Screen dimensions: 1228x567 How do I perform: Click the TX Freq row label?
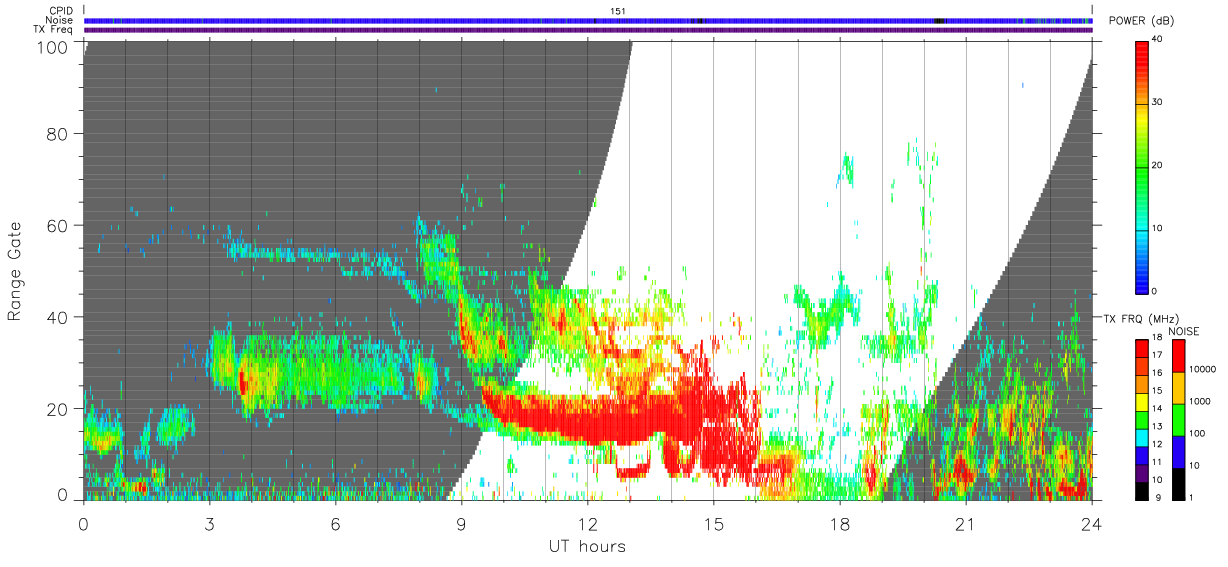tap(53, 29)
